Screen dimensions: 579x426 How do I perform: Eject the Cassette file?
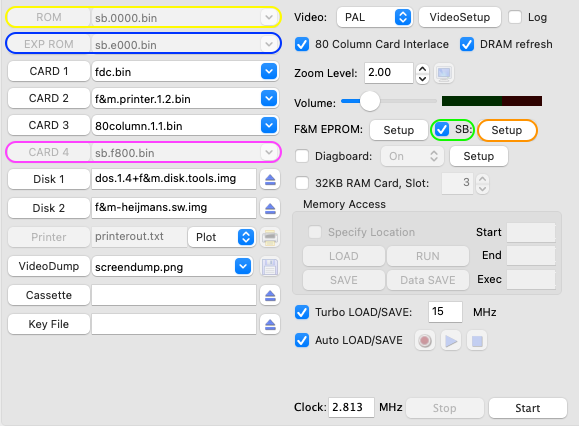[x=270, y=295]
